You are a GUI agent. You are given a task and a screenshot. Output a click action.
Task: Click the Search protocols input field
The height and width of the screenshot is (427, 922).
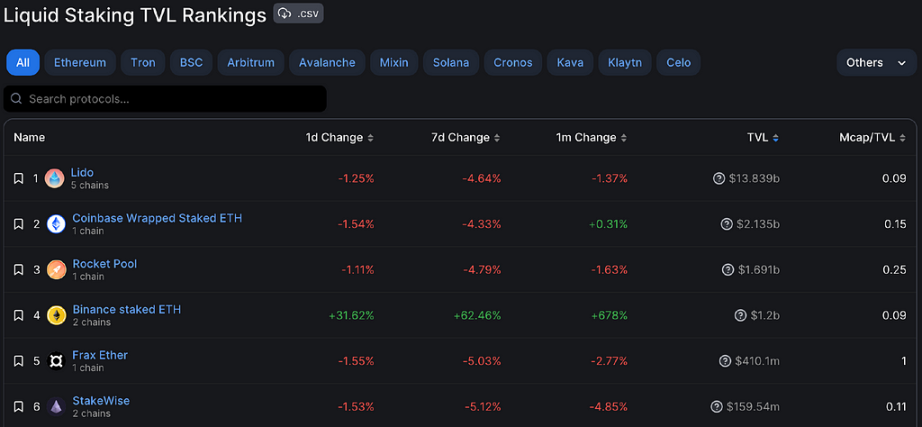tap(165, 99)
